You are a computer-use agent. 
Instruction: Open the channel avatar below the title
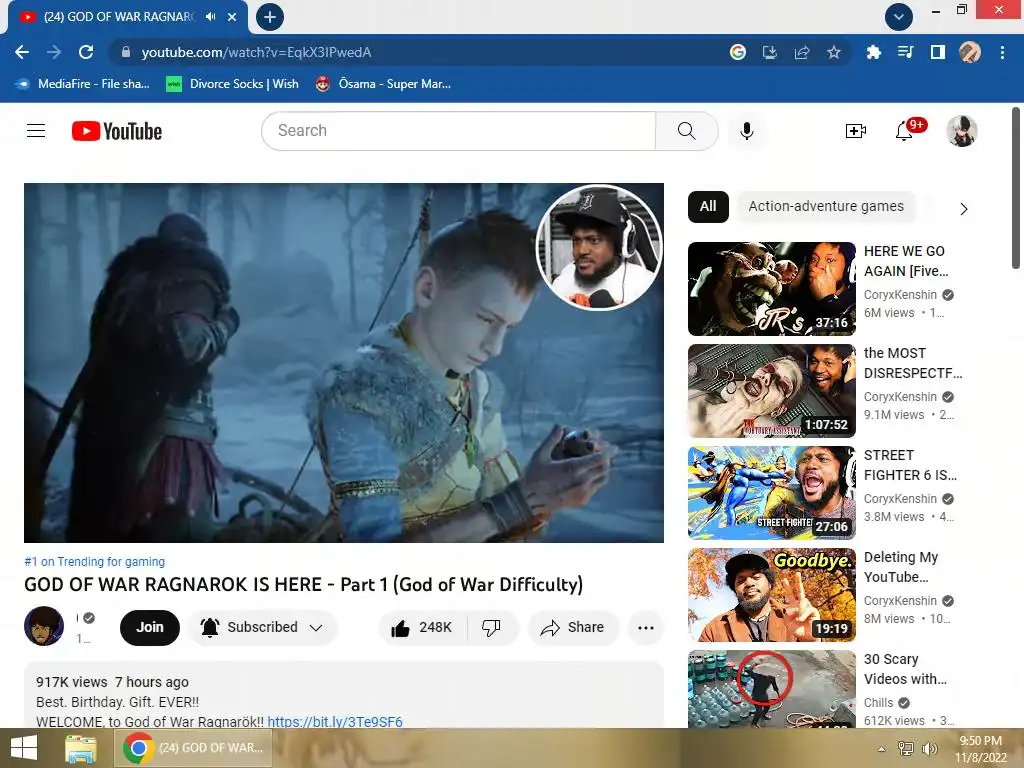coord(44,626)
